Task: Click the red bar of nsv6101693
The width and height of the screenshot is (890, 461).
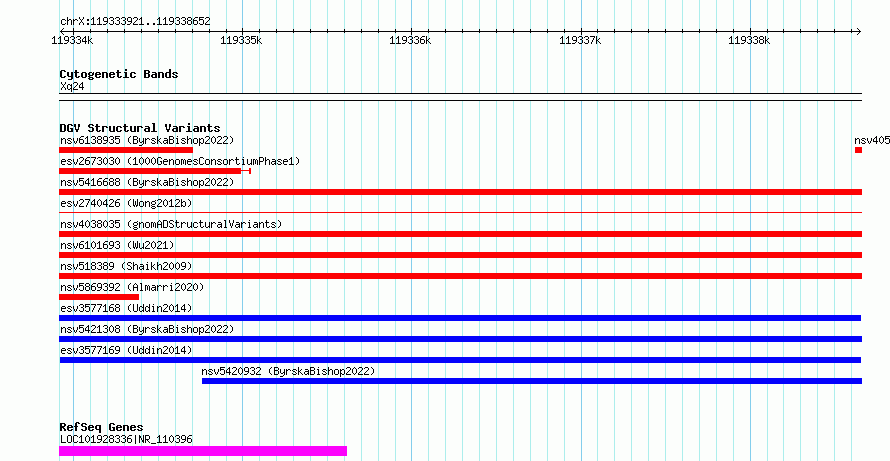Action: click(x=461, y=255)
